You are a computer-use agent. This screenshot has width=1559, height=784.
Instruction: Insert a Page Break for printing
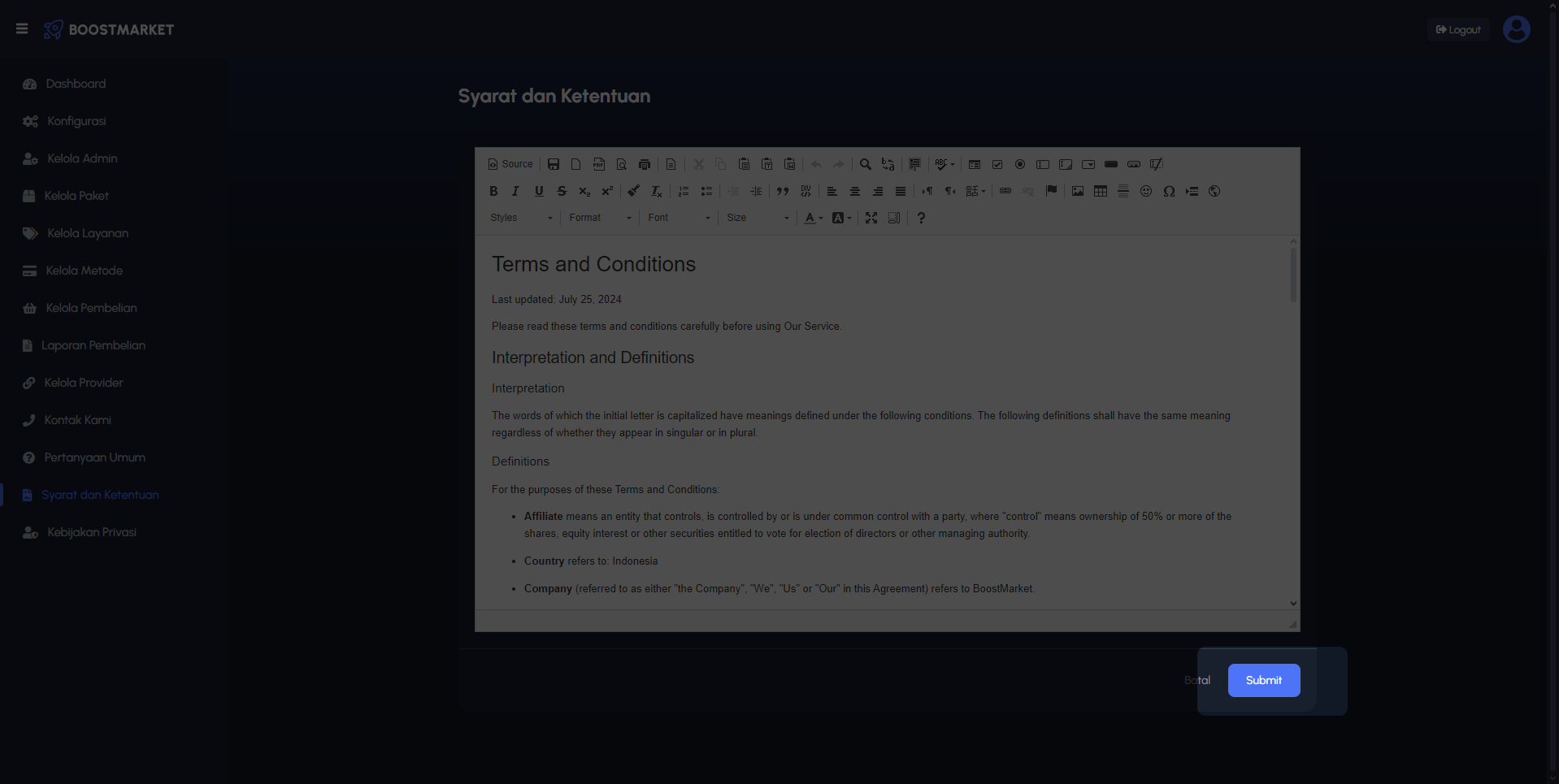coord(1192,191)
